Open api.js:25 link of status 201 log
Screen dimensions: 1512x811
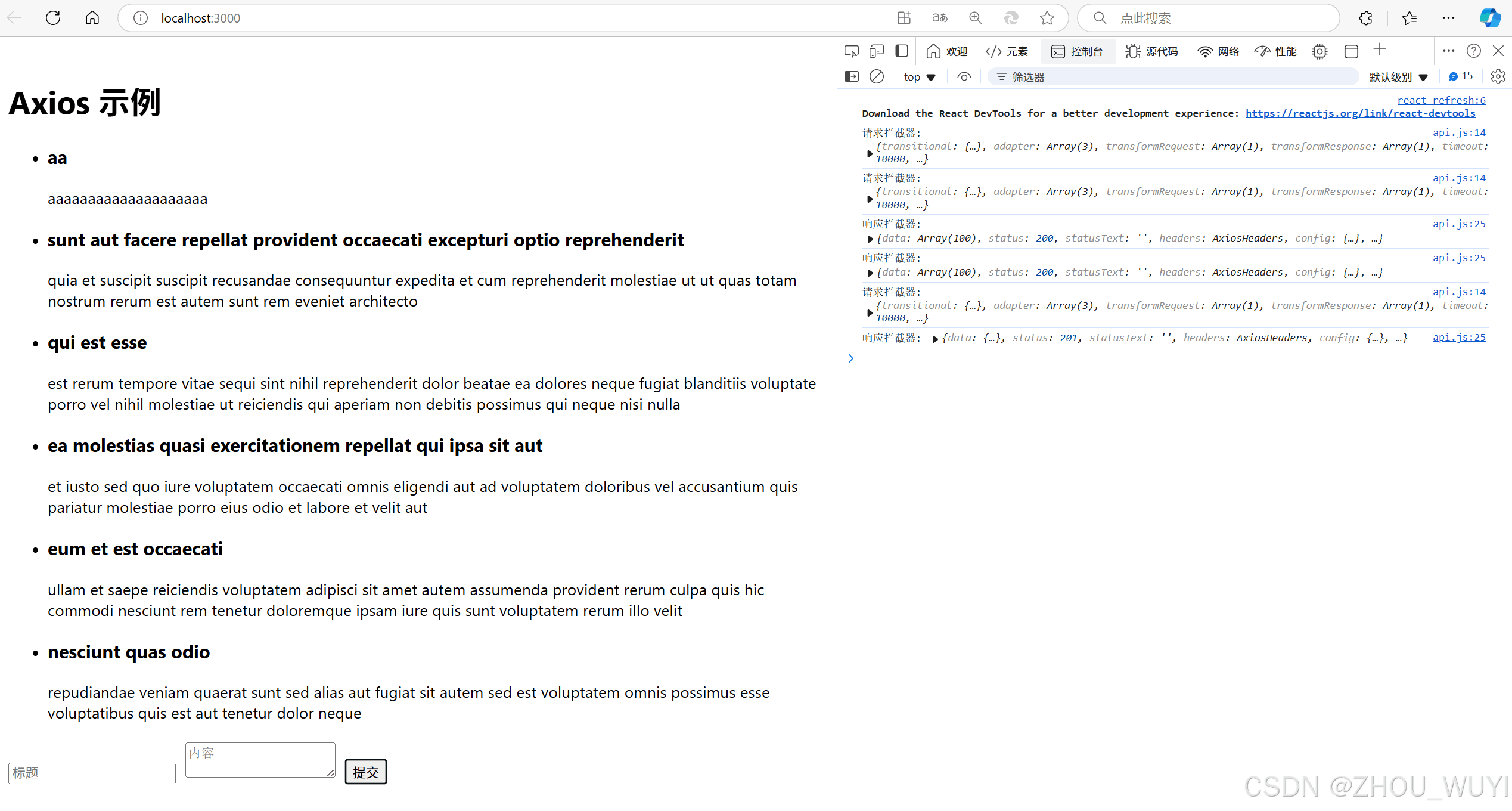tap(1459, 338)
